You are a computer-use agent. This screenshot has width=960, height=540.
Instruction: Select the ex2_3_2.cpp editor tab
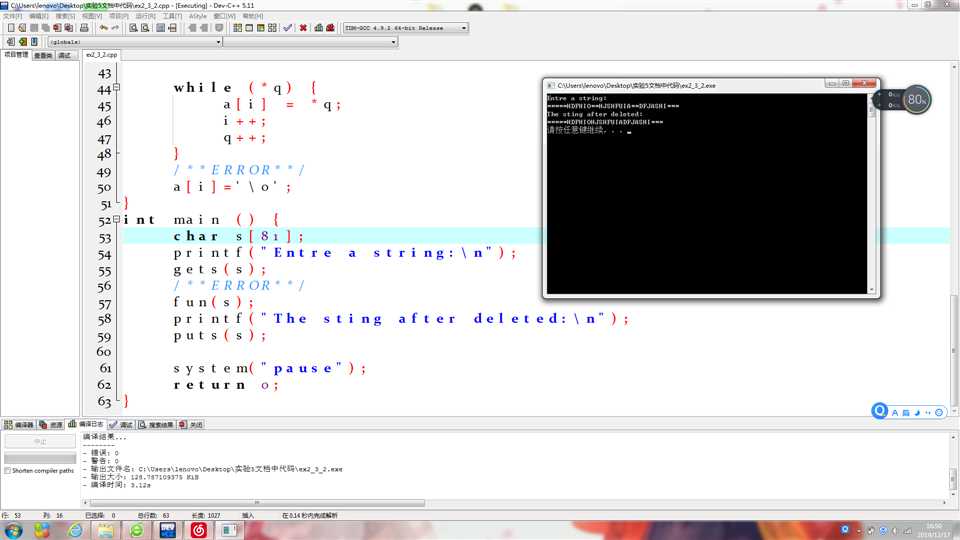click(x=102, y=55)
